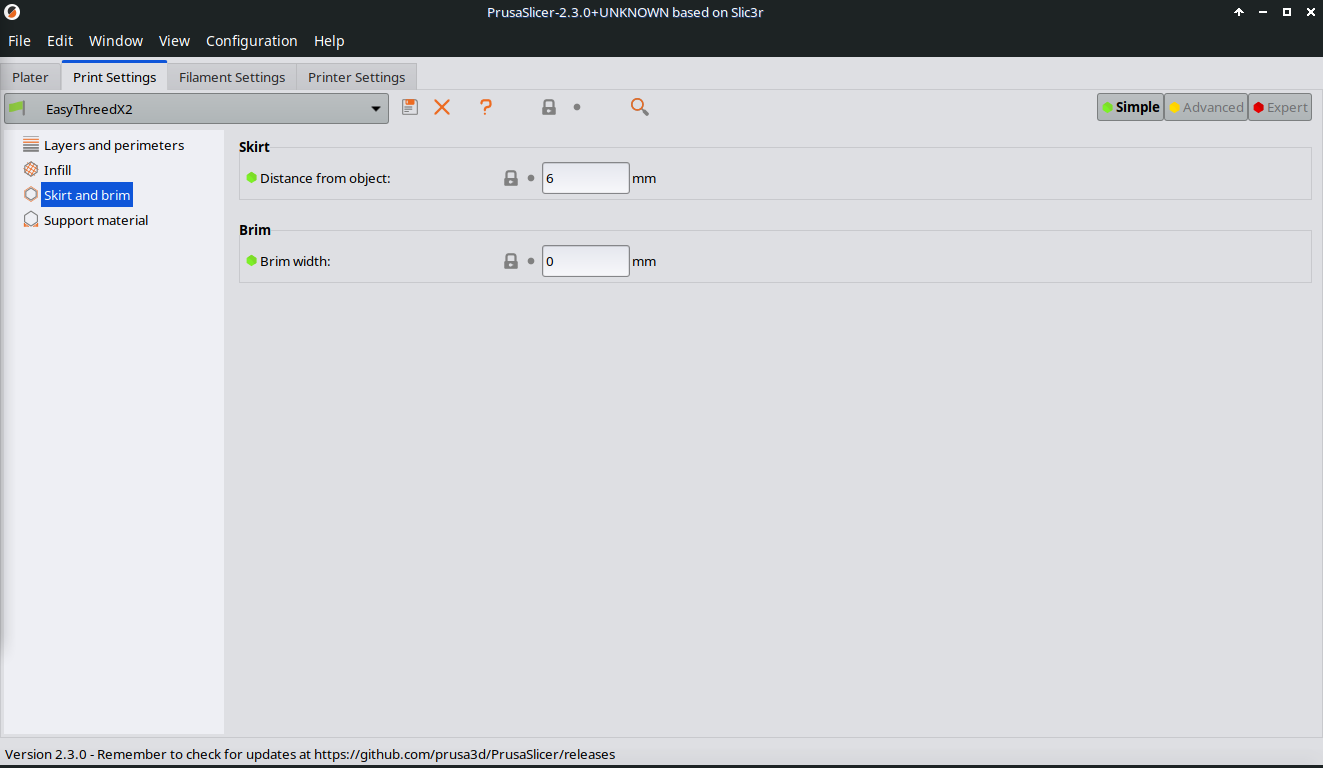Click the skirt Distance from object field
This screenshot has height=768, width=1323.
pos(585,179)
